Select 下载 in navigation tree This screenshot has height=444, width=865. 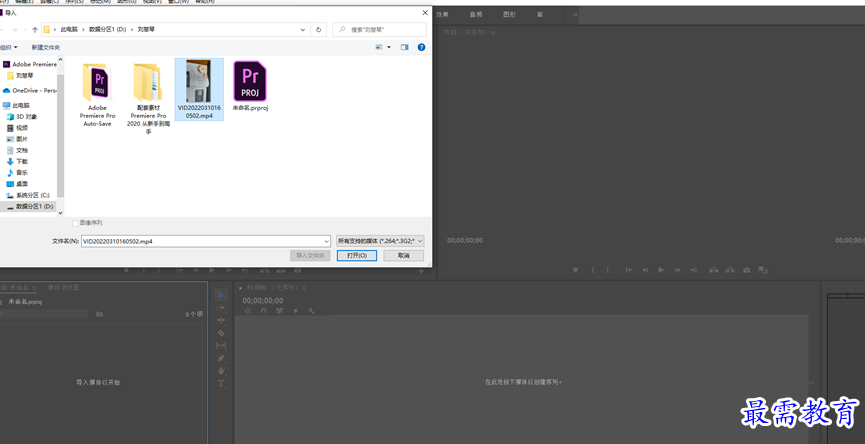[22, 162]
